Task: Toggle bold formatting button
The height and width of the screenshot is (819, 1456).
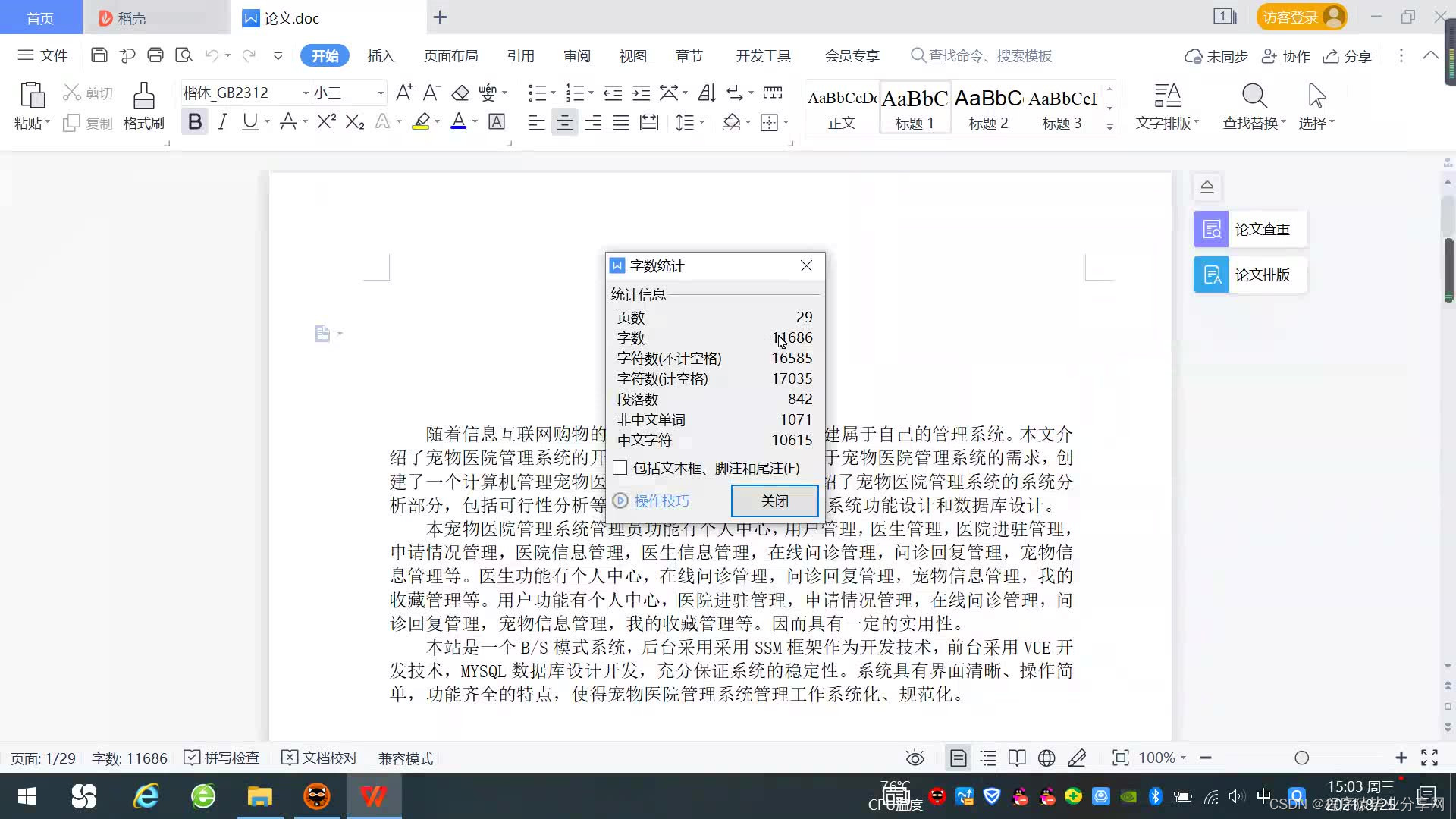Action: [x=194, y=122]
